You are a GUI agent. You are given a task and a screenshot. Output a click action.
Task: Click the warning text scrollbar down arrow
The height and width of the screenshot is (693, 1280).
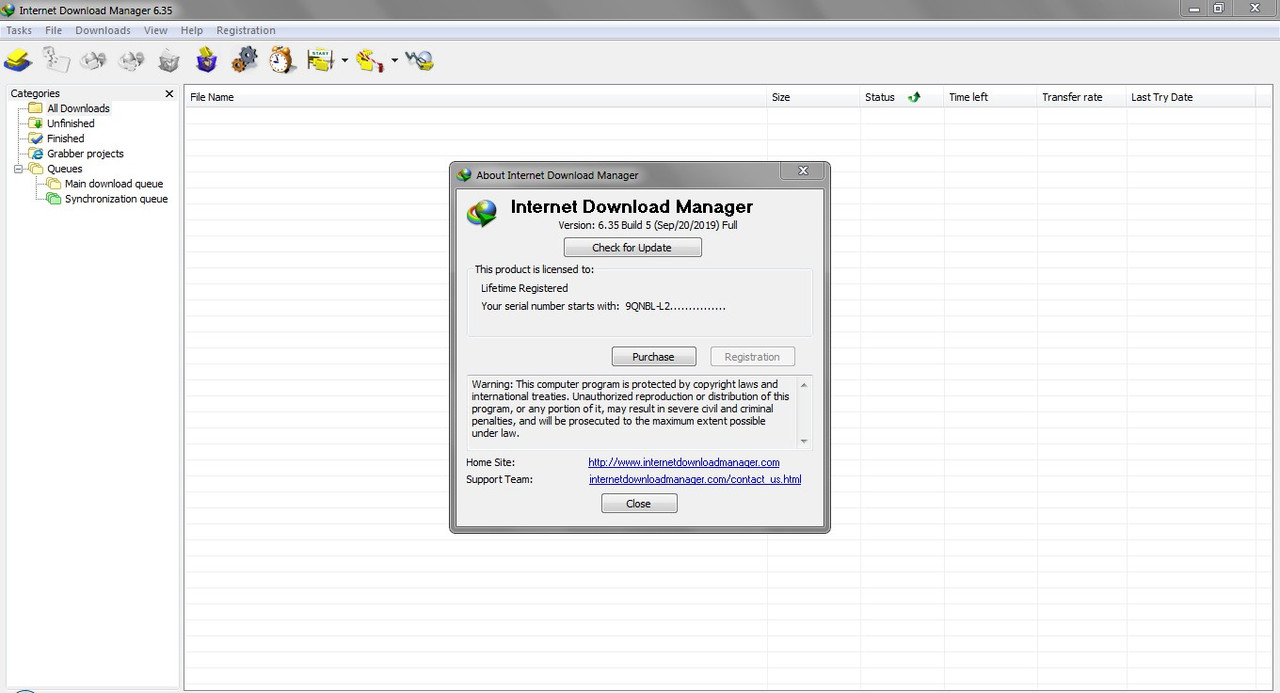click(x=804, y=440)
